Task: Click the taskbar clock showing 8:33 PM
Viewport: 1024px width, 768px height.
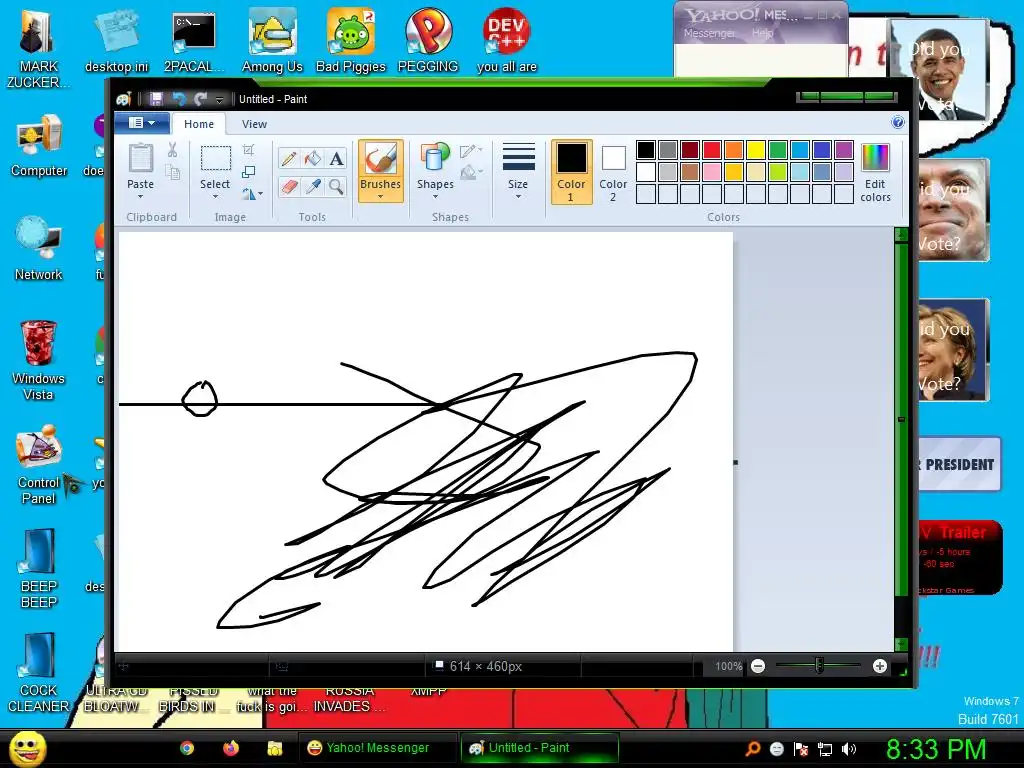Action: pos(935,748)
